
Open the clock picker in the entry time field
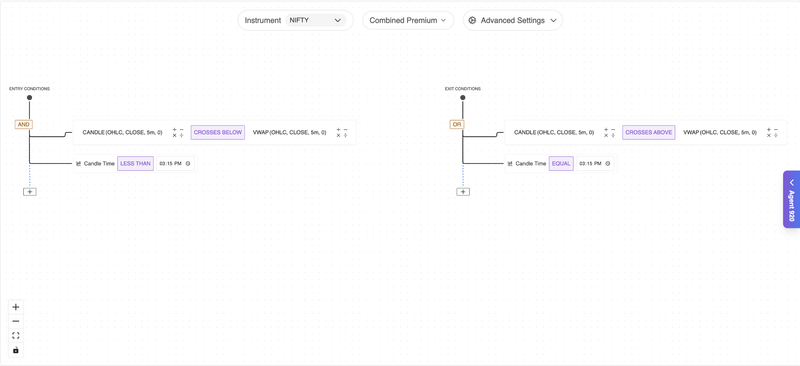[x=187, y=163]
